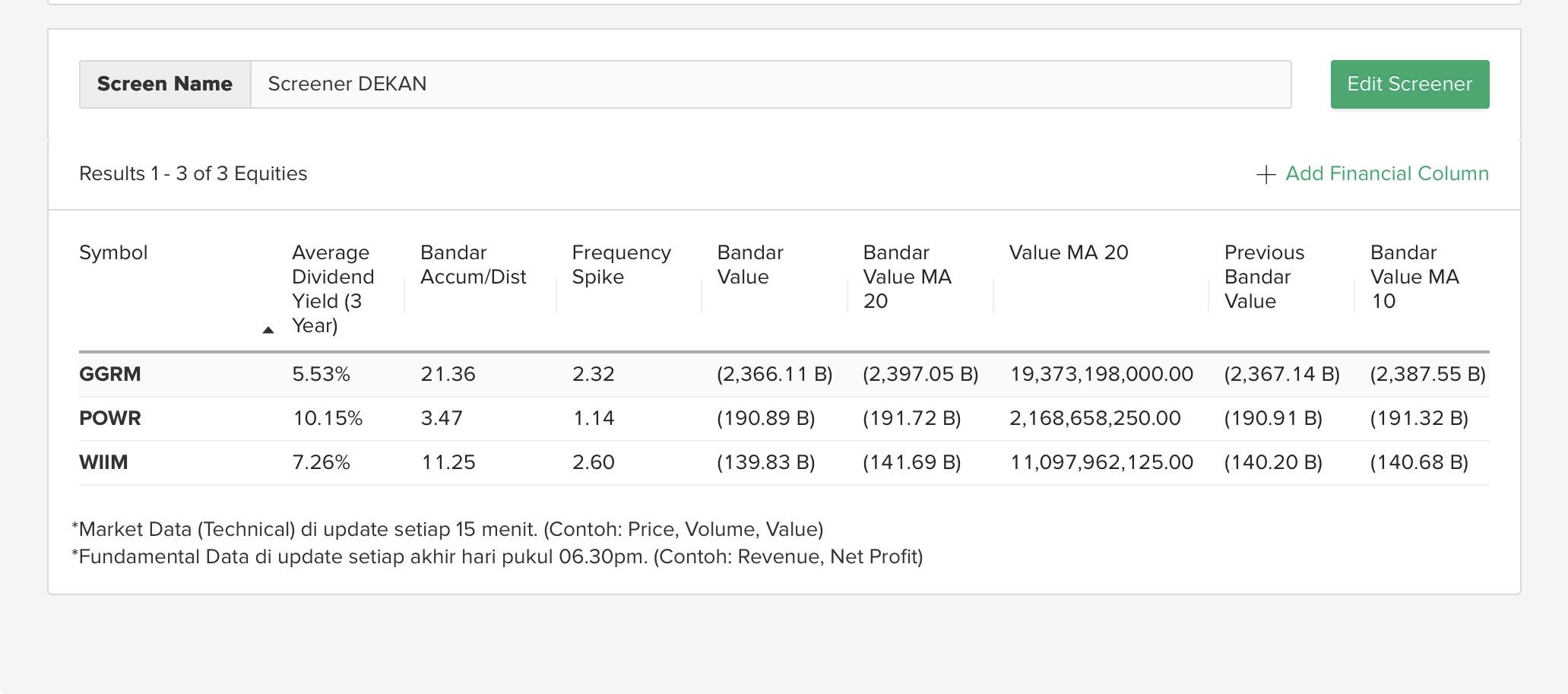The height and width of the screenshot is (694, 1568).
Task: Sort by Value MA 20 column header
Action: click(x=1068, y=253)
